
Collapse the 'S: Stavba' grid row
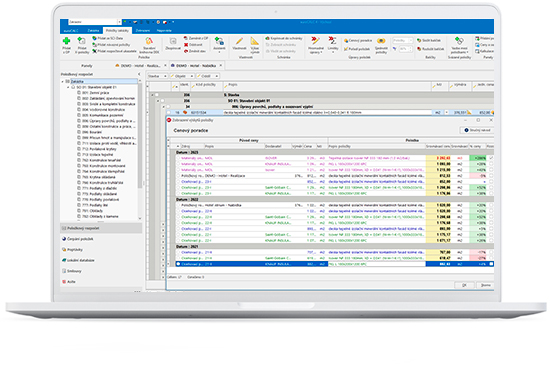(152, 95)
